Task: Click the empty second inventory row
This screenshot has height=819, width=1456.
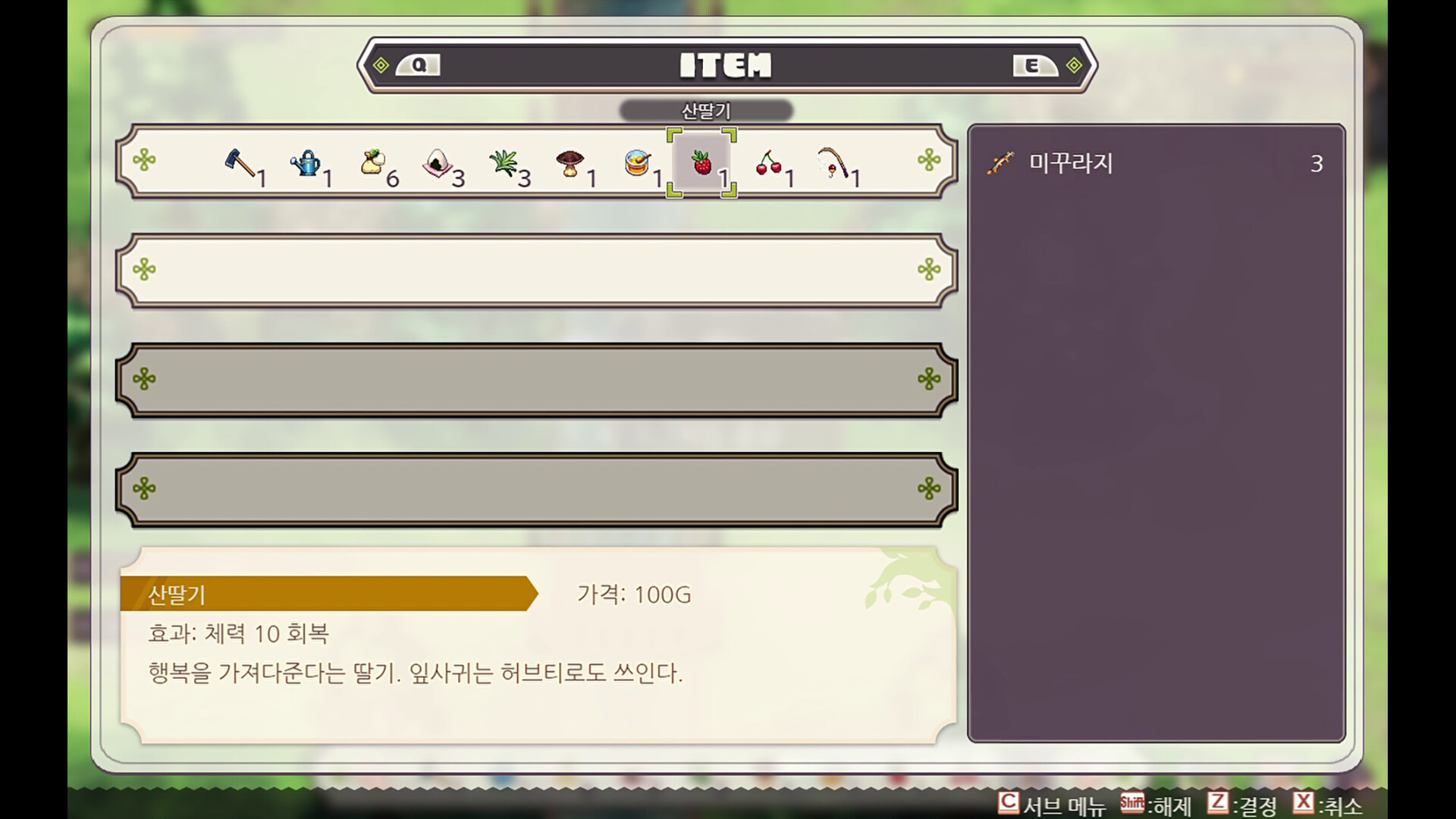Action: click(x=536, y=270)
